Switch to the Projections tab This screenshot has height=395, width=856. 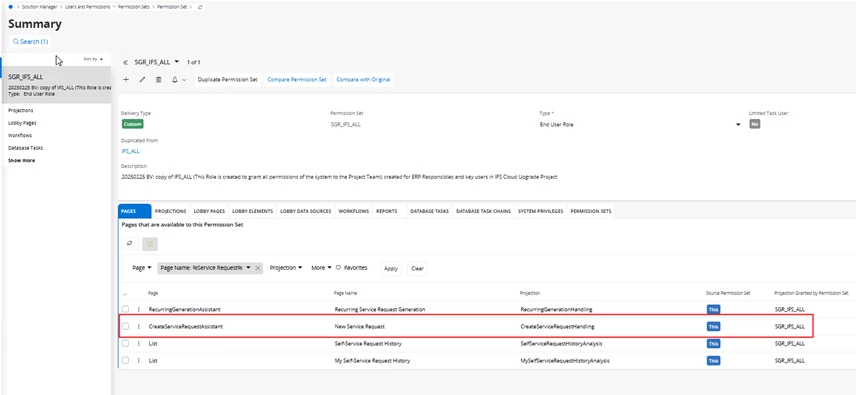[170, 211]
